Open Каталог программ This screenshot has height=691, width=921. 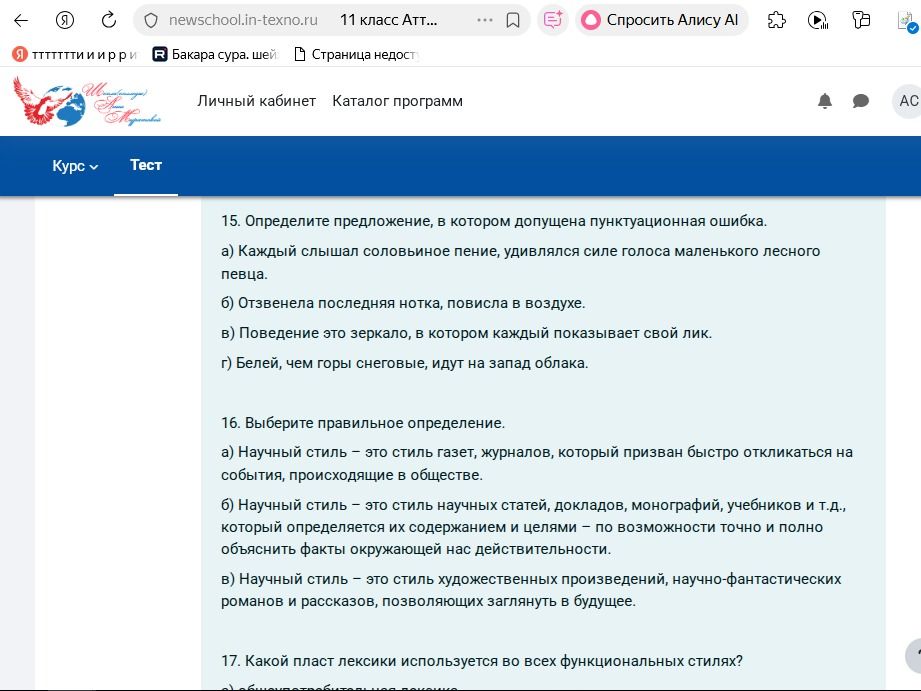coord(398,101)
